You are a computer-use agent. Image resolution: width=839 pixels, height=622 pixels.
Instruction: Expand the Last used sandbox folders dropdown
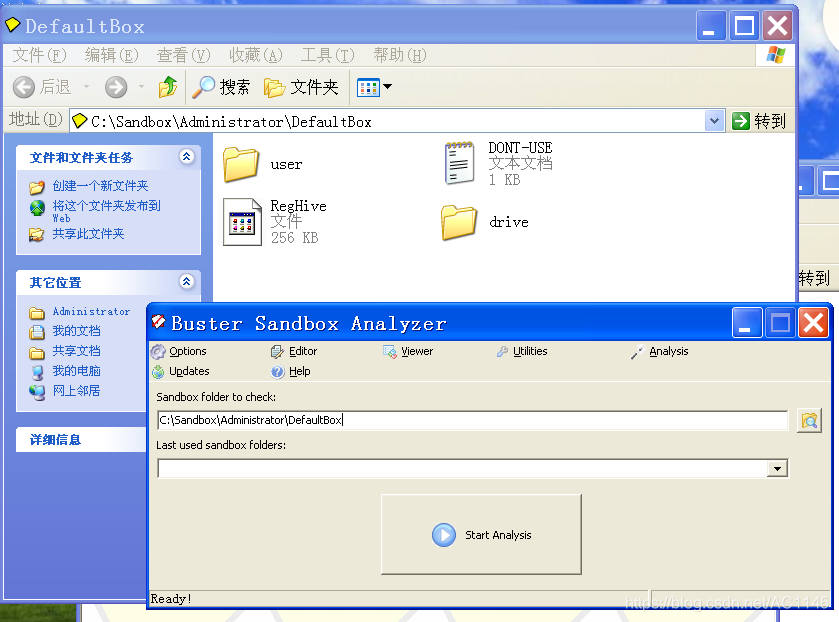[x=777, y=468]
